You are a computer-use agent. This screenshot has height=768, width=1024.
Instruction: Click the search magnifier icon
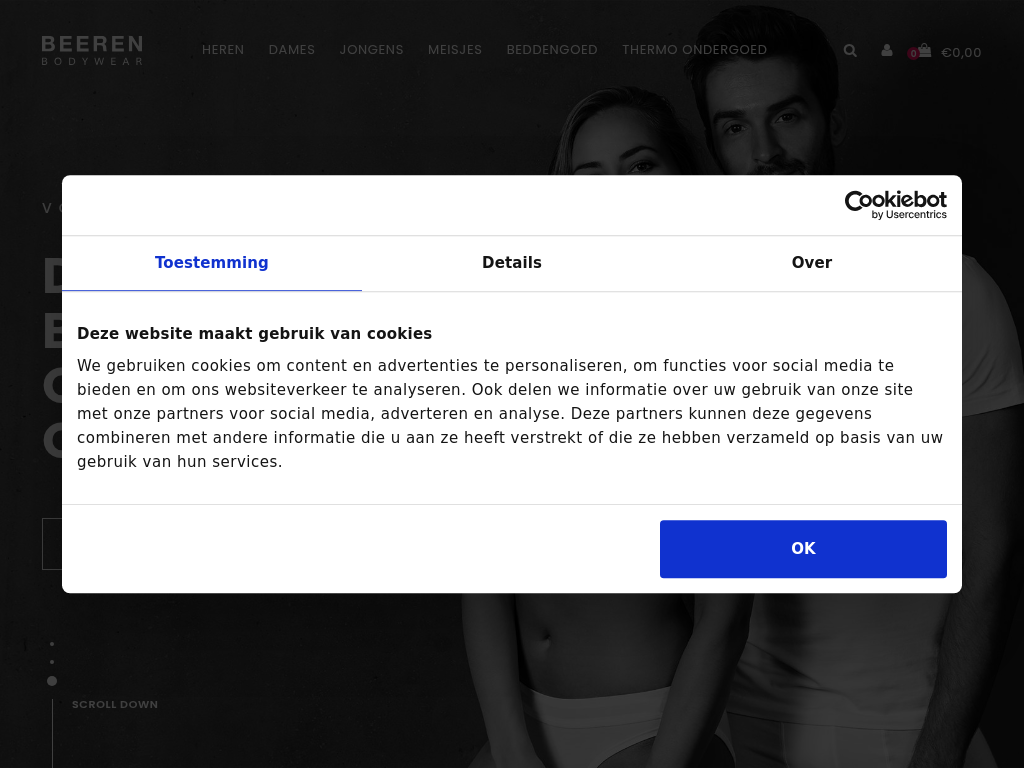click(850, 50)
